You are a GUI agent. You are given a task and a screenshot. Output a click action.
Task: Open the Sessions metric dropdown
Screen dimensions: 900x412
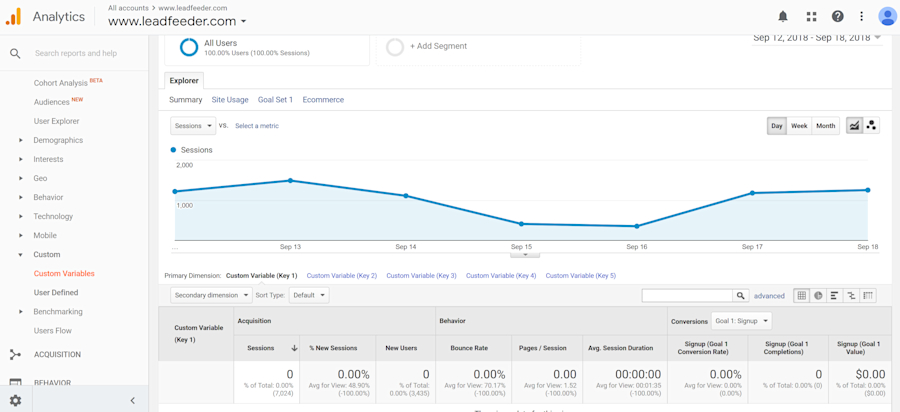tap(193, 126)
